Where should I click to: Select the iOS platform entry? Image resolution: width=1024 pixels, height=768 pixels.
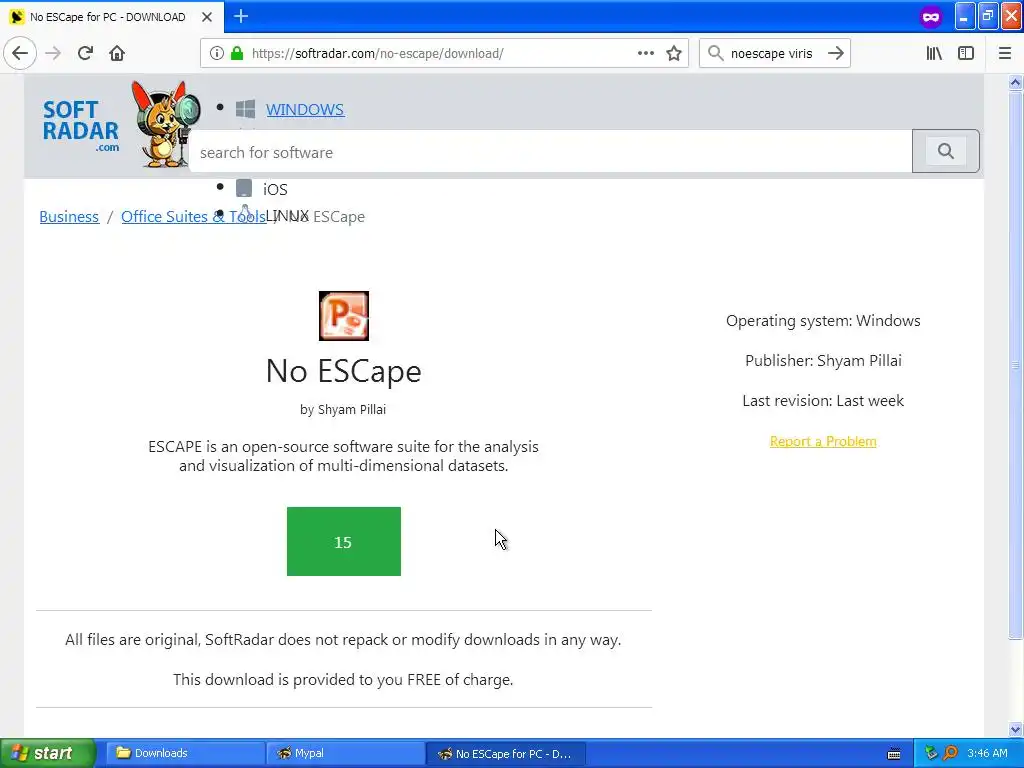coord(275,189)
